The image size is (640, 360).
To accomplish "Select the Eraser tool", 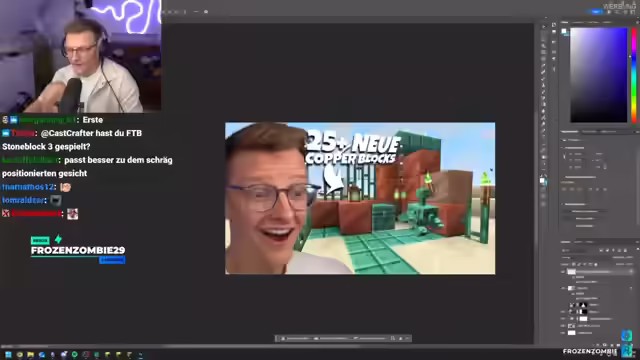I will click(x=543, y=98).
